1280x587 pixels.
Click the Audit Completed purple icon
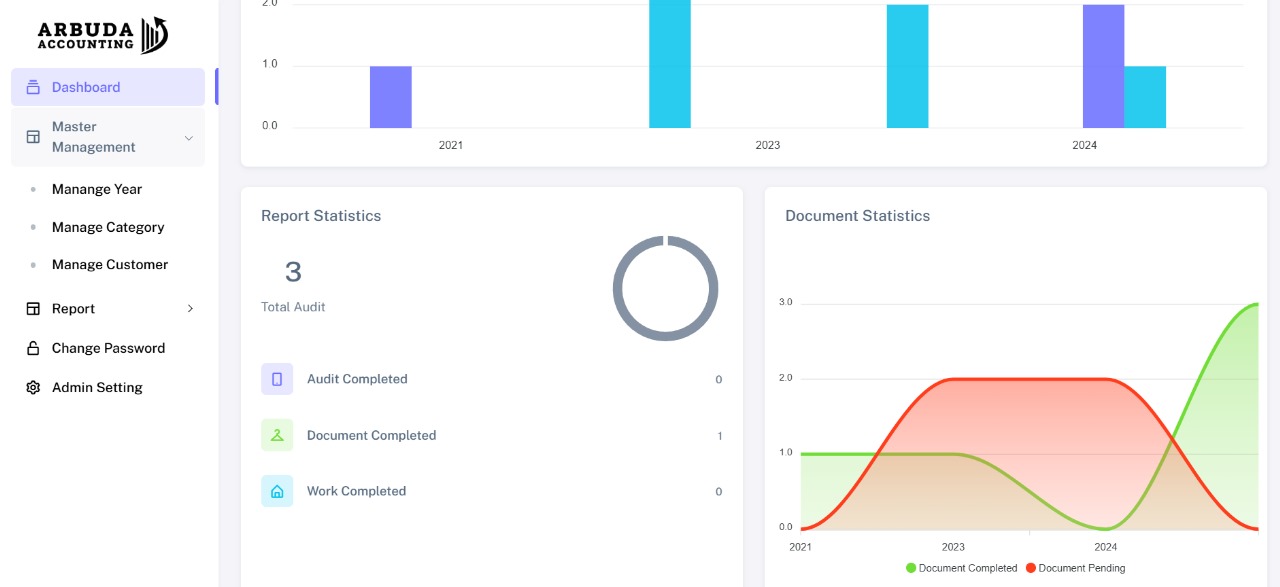click(x=277, y=379)
